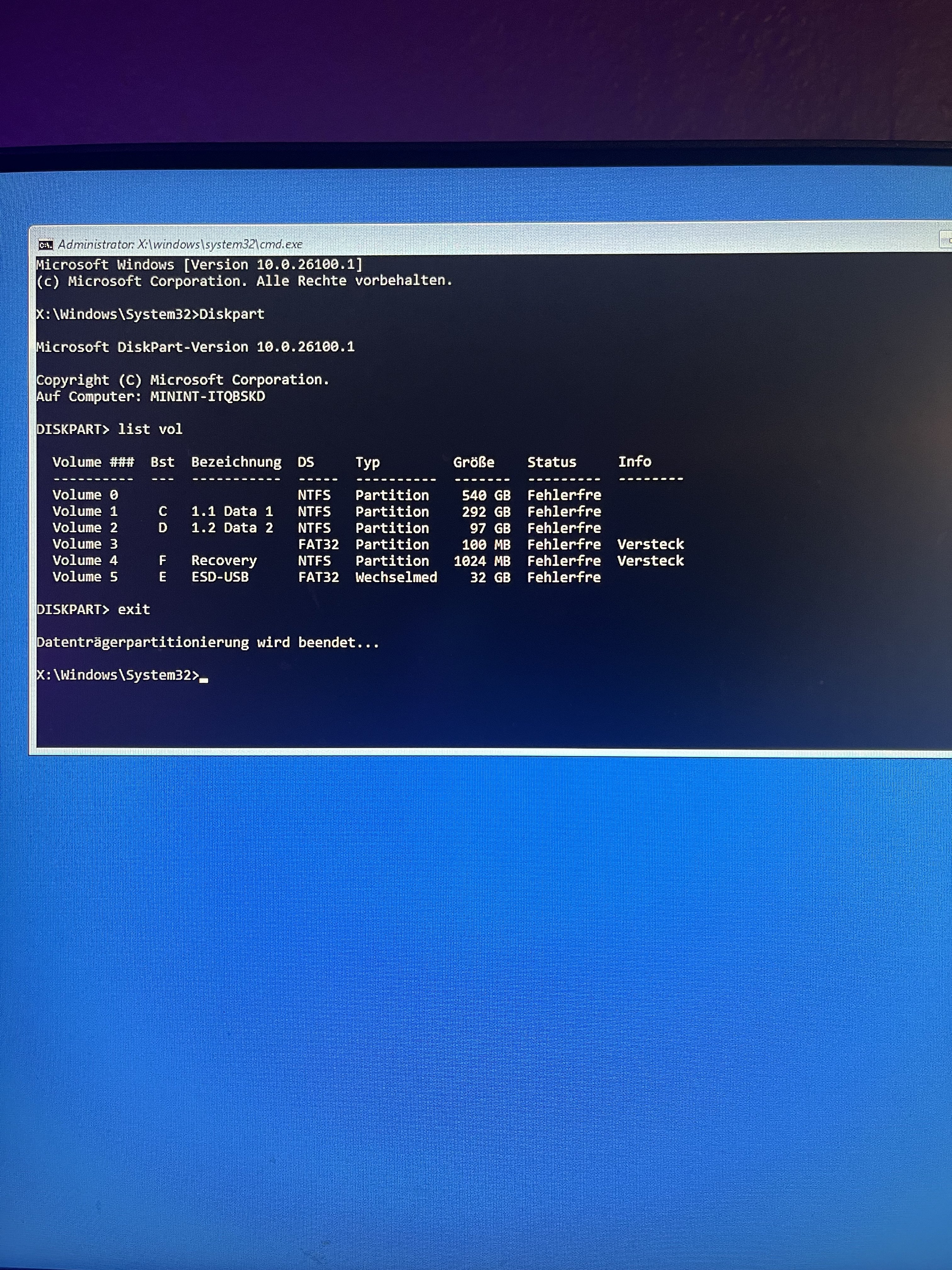
Task: Click the Volume 0 row label
Action: click(x=85, y=495)
